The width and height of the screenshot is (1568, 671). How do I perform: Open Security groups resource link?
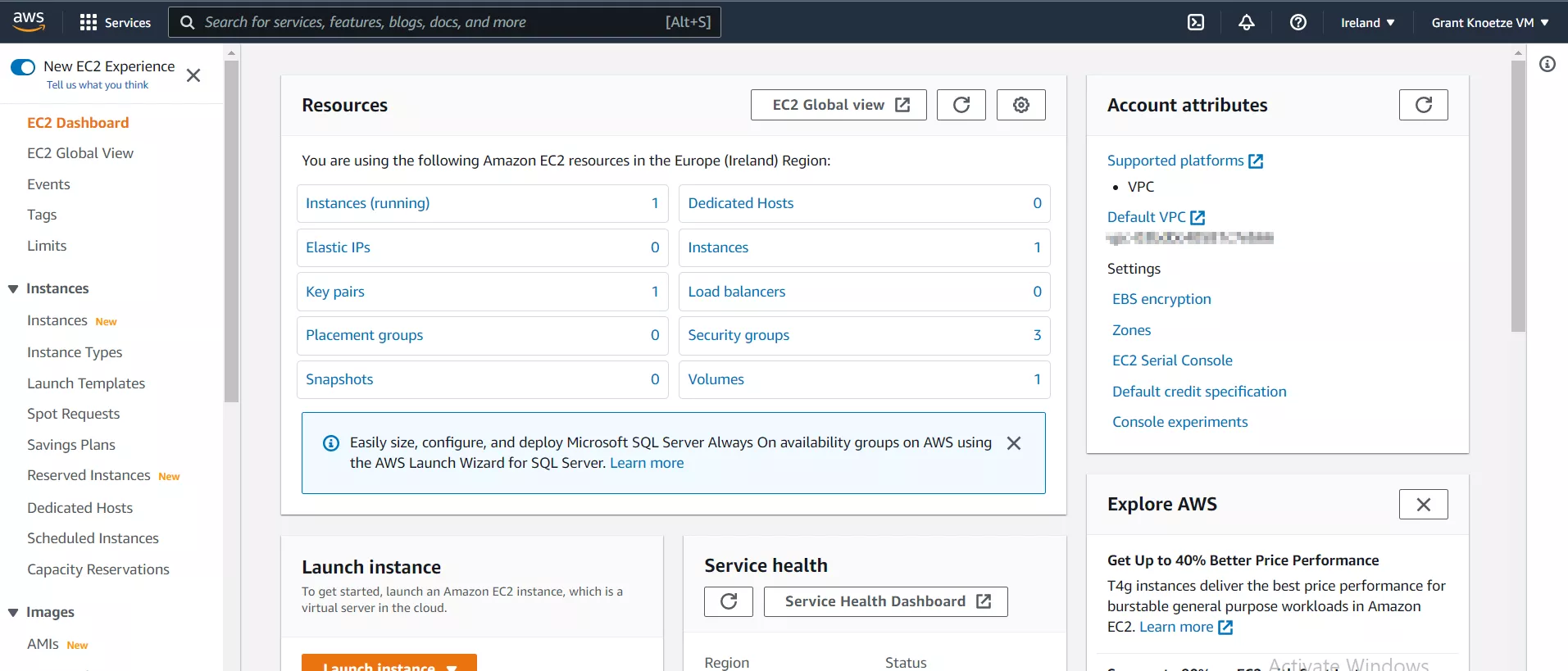[739, 335]
